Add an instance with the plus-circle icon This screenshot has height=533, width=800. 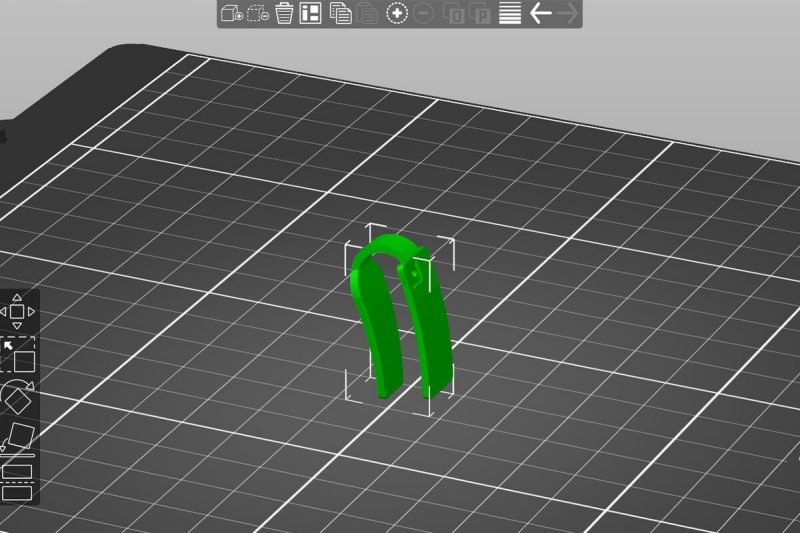pyautogui.click(x=397, y=13)
